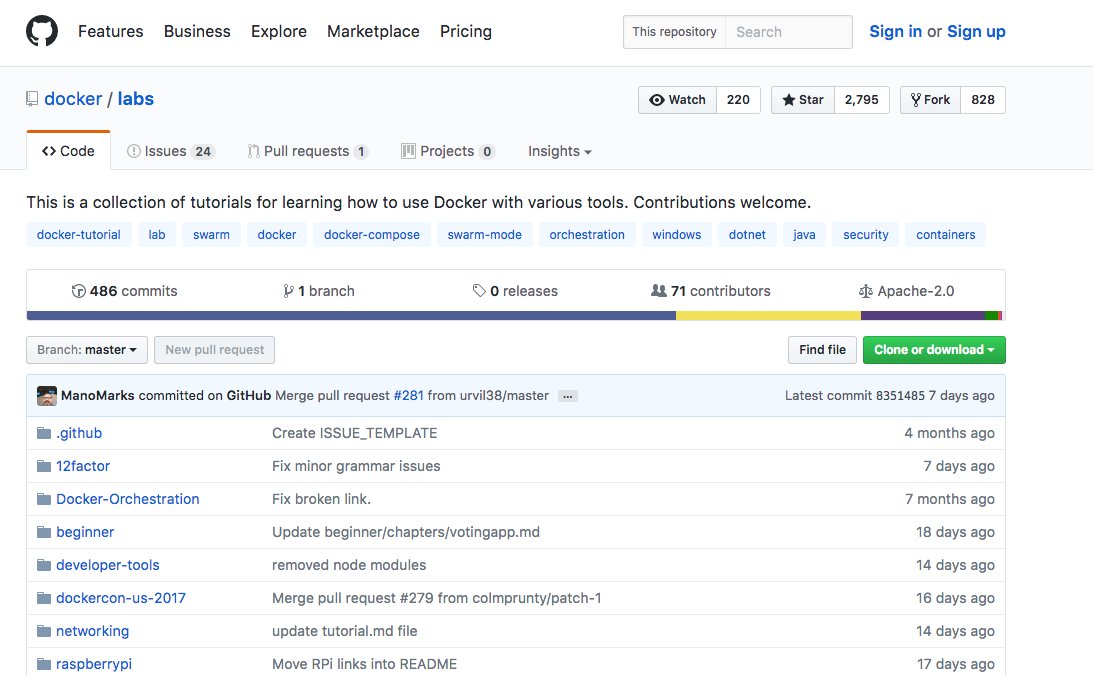Click the branch icon next to 1 branch

289,291
